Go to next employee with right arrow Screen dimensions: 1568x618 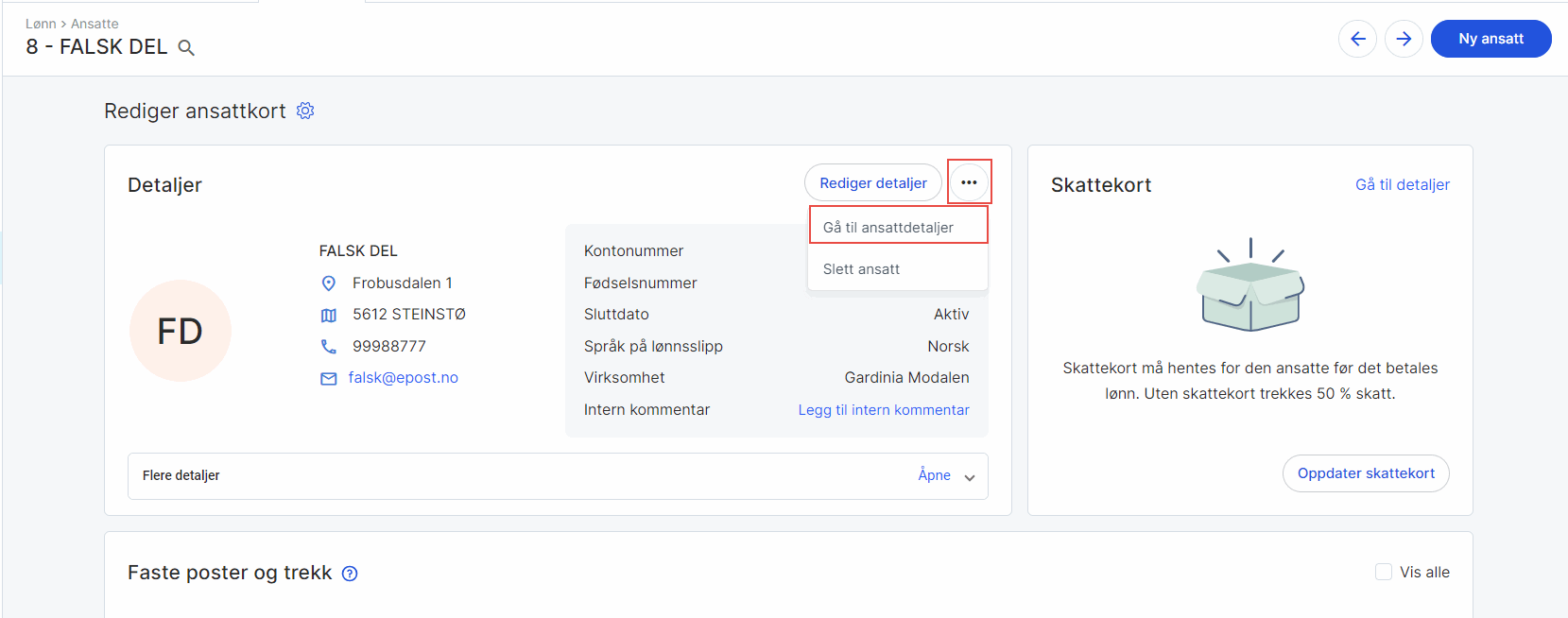pos(1404,39)
